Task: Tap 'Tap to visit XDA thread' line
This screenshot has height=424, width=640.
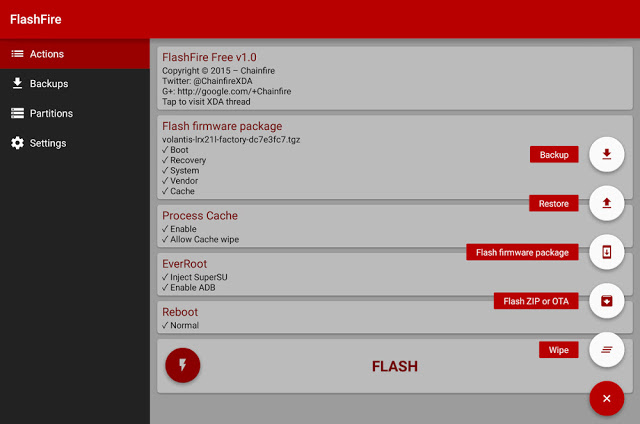Action: [x=206, y=102]
